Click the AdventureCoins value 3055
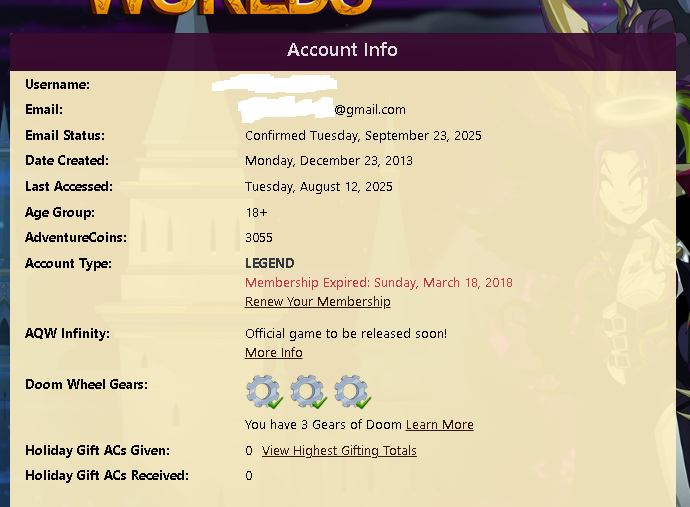The width and height of the screenshot is (690, 507). pyautogui.click(x=259, y=238)
